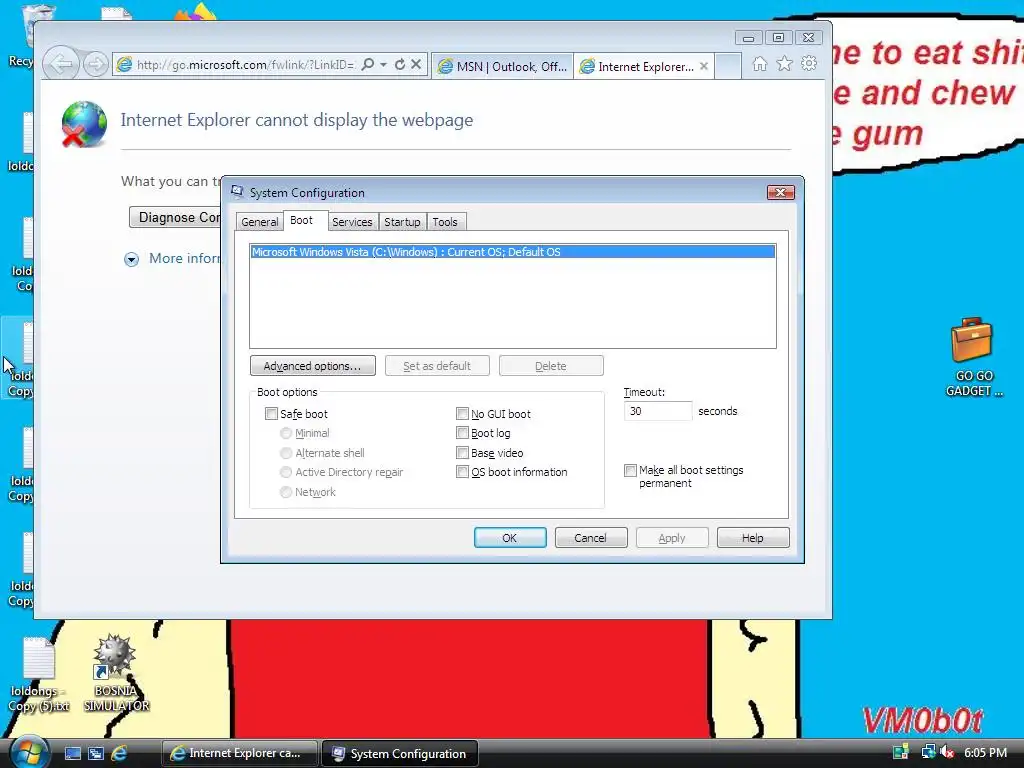Open Help in System Configuration
This screenshot has height=768, width=1024.
[753, 537]
